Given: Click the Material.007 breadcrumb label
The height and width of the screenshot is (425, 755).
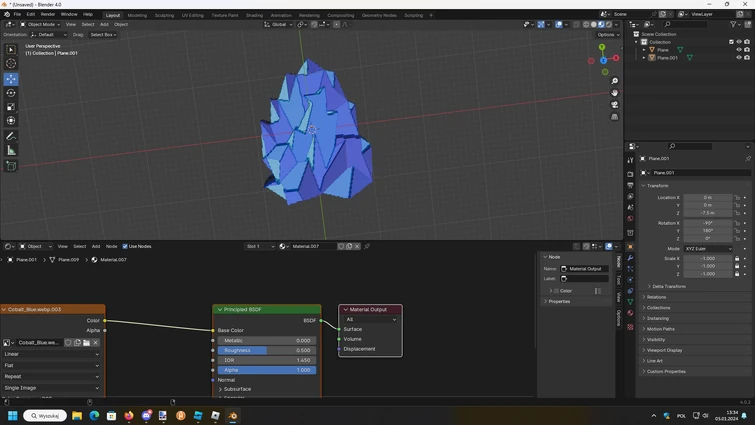Looking at the screenshot, I should pos(112,260).
